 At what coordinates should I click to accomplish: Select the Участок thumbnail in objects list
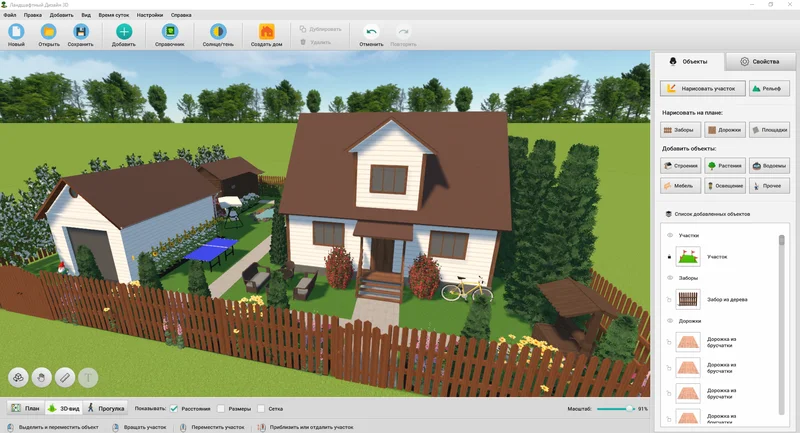click(x=688, y=257)
